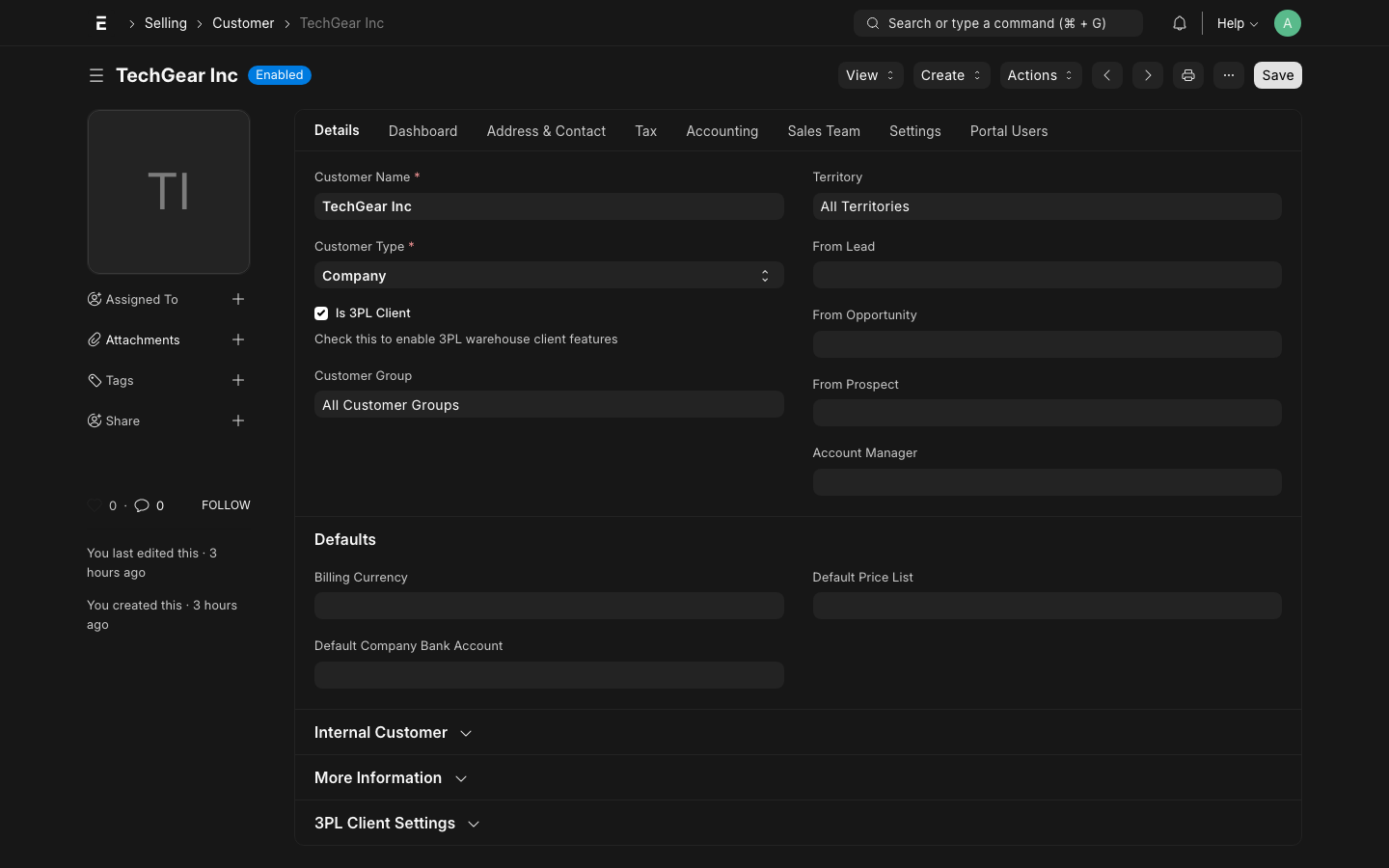Viewport: 1389px width, 868px height.
Task: Open the ellipsis menu next to Save
Action: tap(1228, 75)
